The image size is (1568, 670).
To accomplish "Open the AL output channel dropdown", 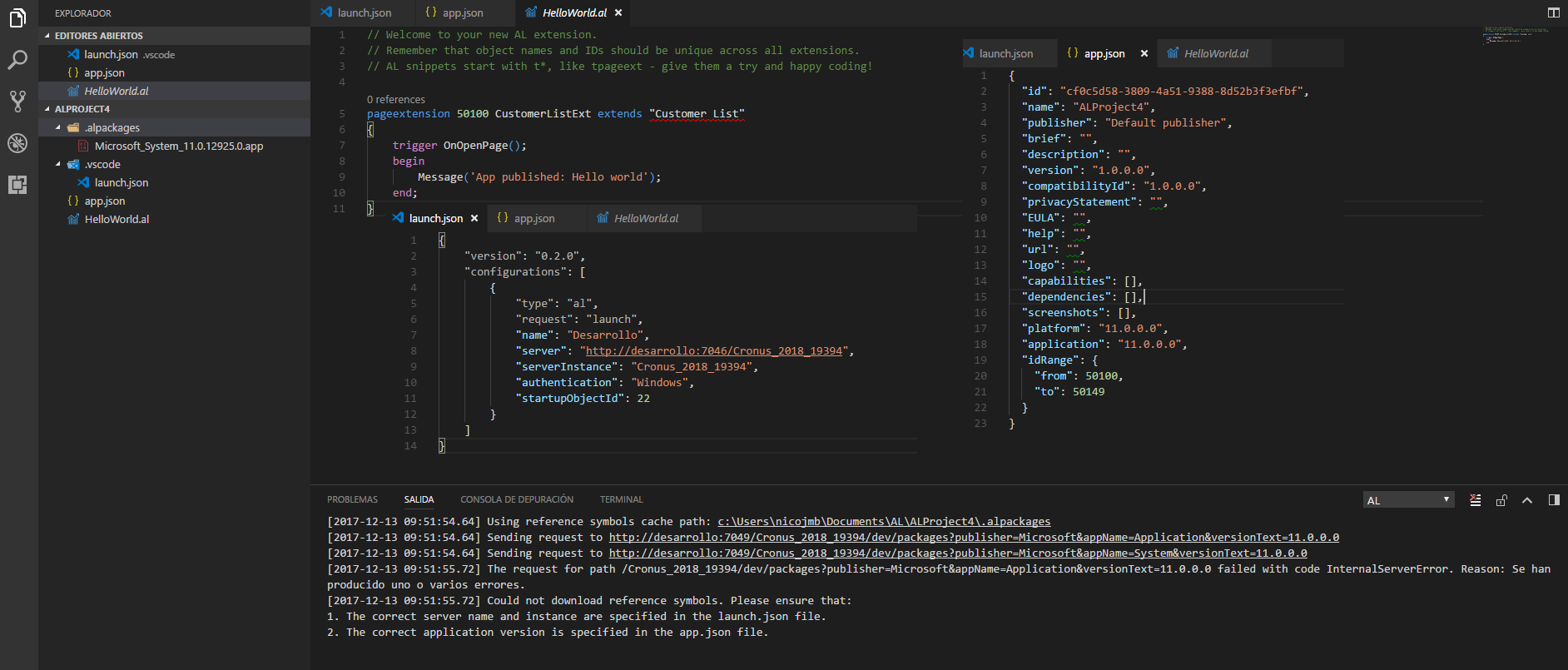I will point(1408,500).
